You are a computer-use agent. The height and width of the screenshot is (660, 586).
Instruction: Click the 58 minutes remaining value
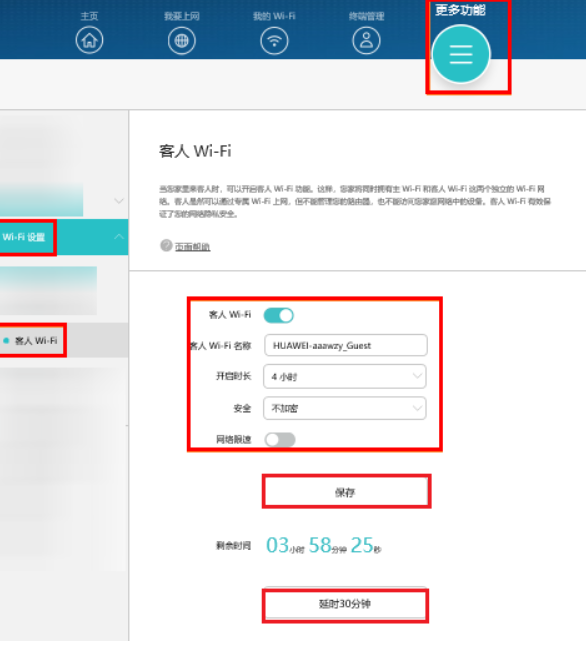(x=320, y=545)
